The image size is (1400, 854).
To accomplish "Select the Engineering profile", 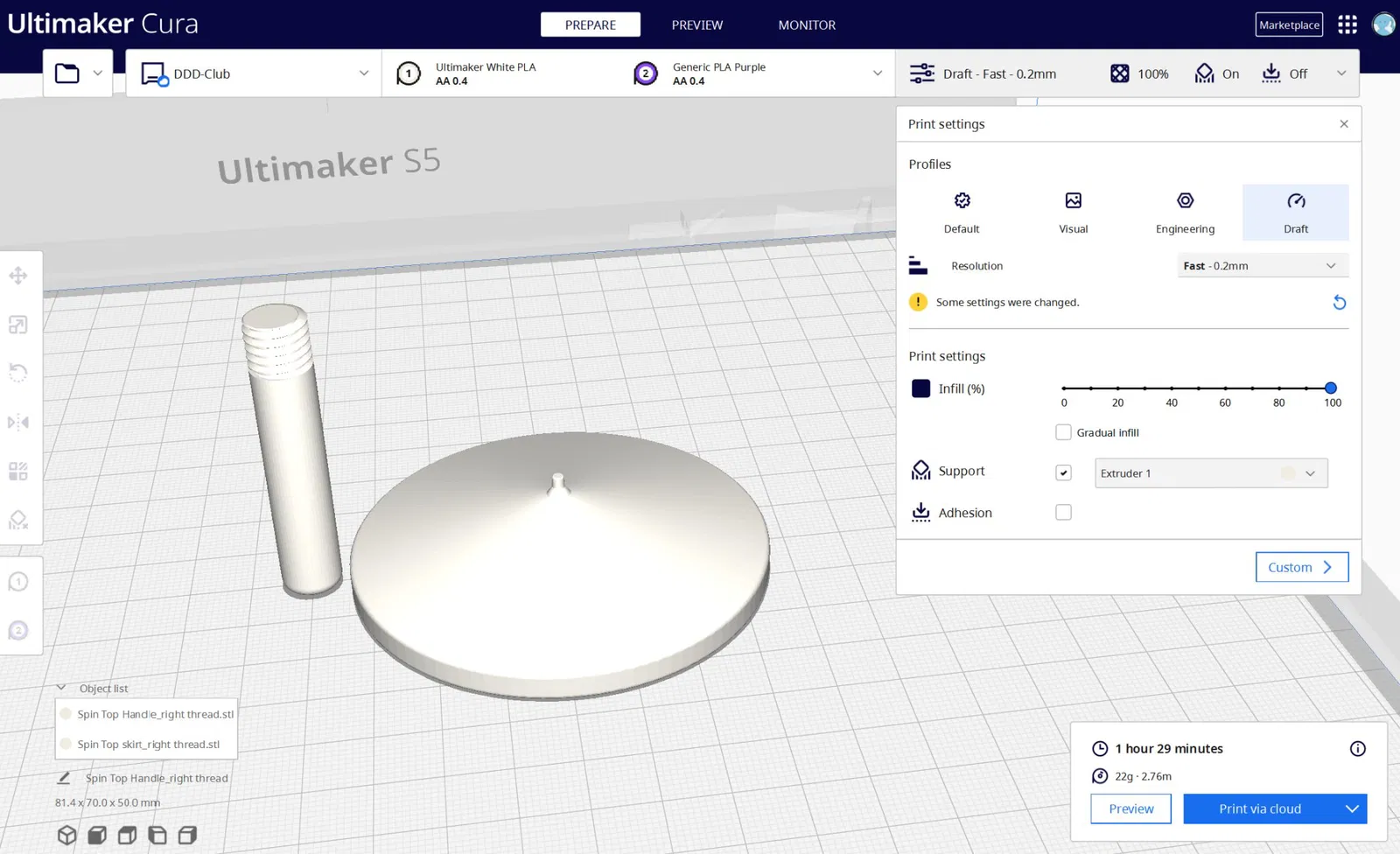I will pyautogui.click(x=1185, y=213).
